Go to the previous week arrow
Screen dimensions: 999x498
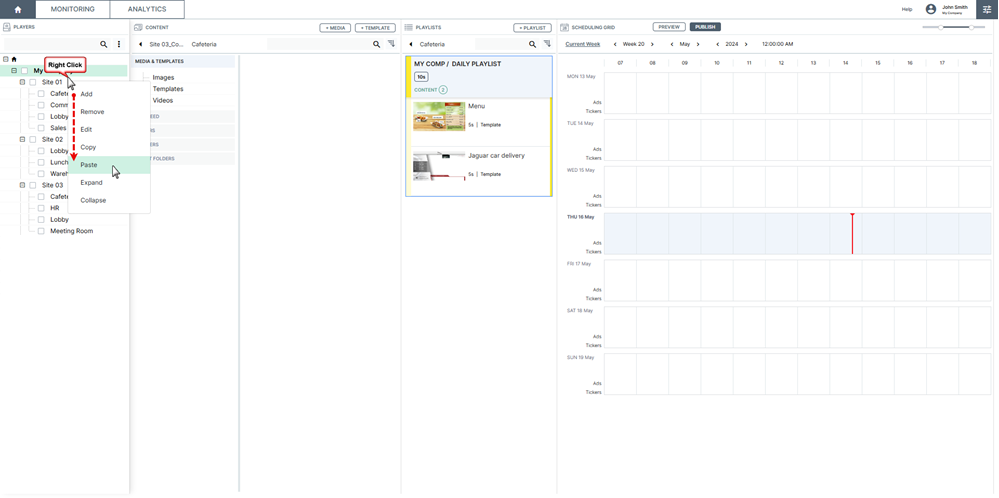pos(615,45)
